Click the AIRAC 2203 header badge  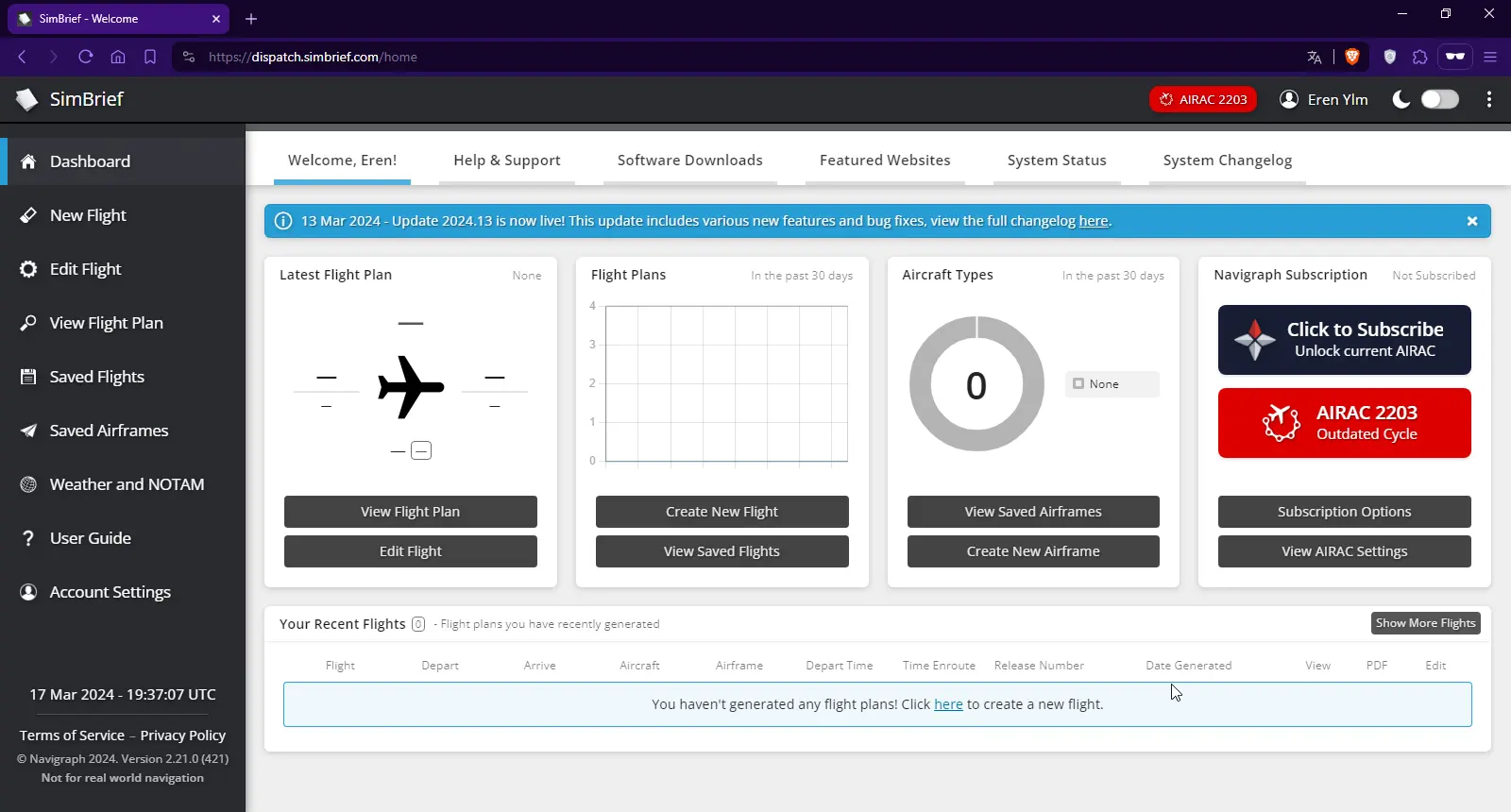(1203, 99)
